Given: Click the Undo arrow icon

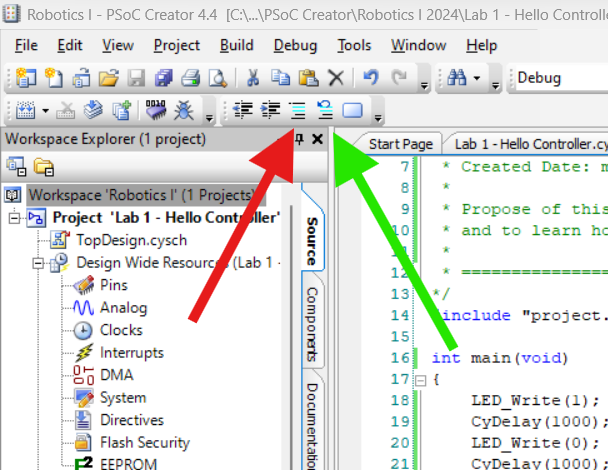Looking at the screenshot, I should [371, 78].
